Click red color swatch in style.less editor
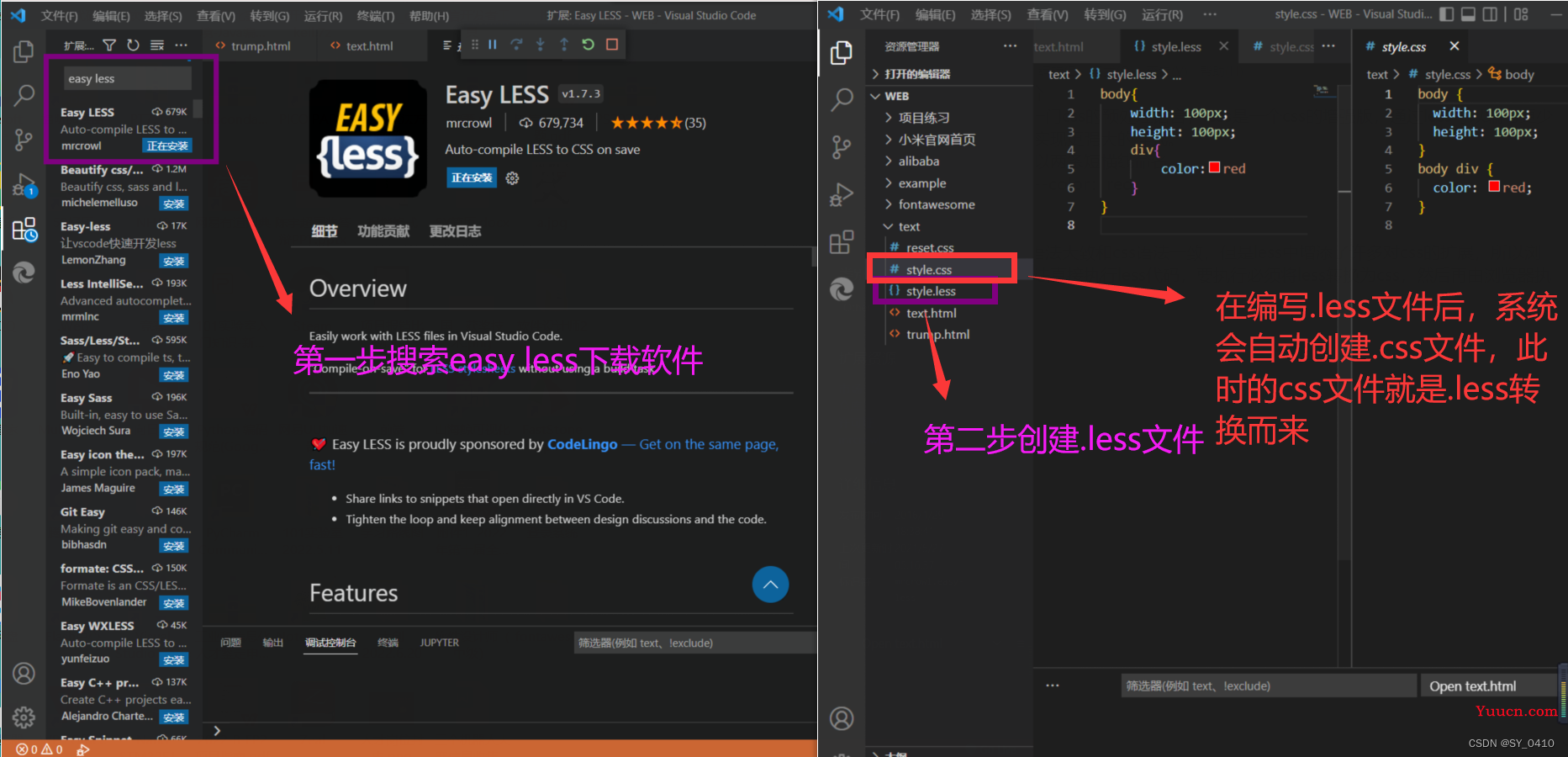The image size is (1568, 757). point(1214,167)
